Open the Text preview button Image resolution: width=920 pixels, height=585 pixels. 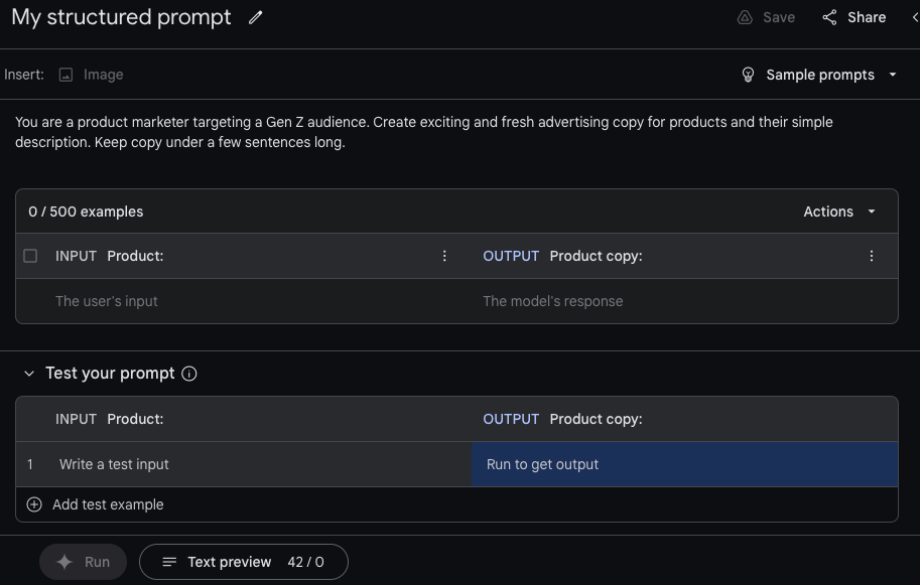point(243,562)
